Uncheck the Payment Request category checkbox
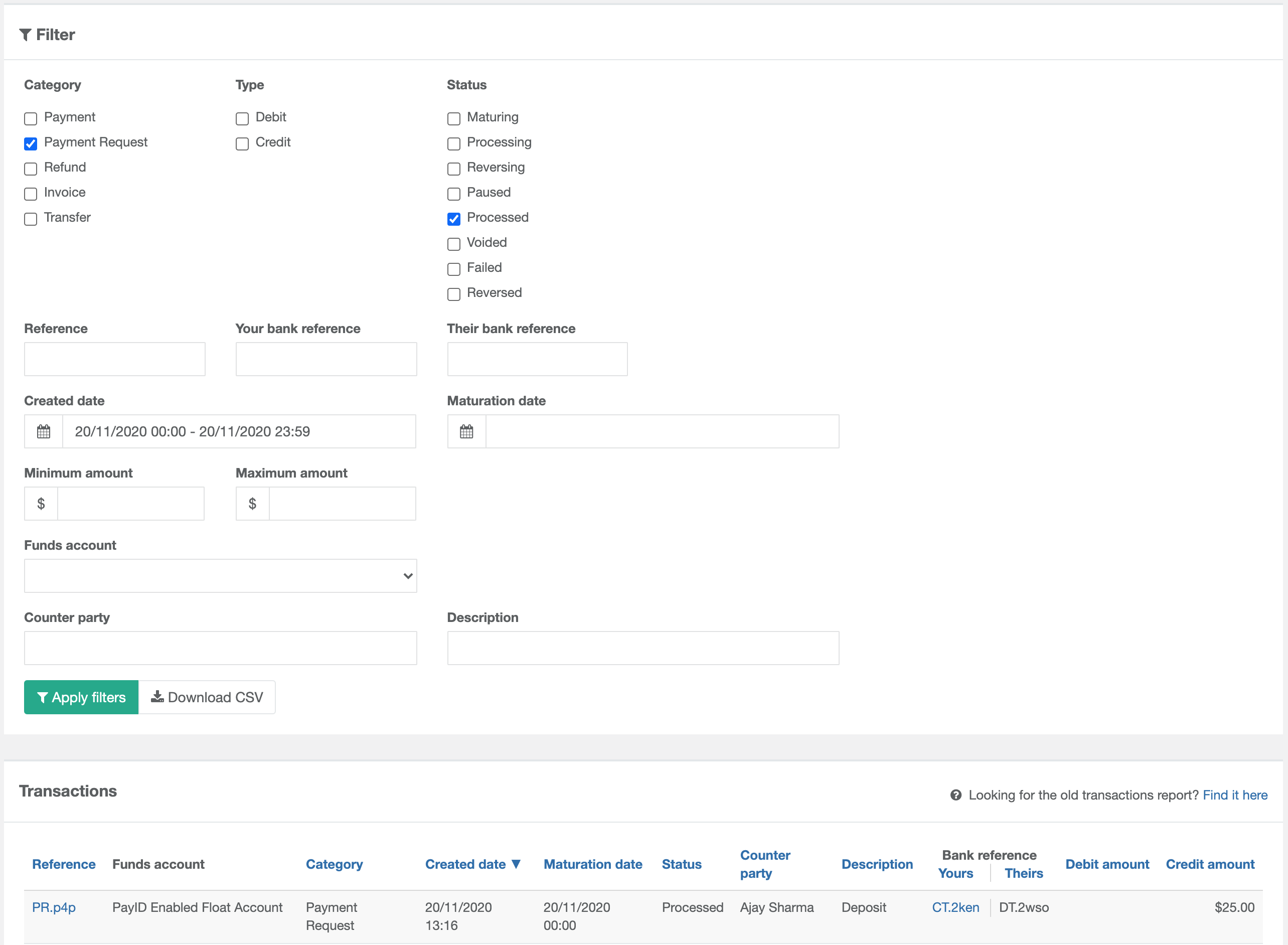This screenshot has width=1288, height=945. pyautogui.click(x=31, y=143)
